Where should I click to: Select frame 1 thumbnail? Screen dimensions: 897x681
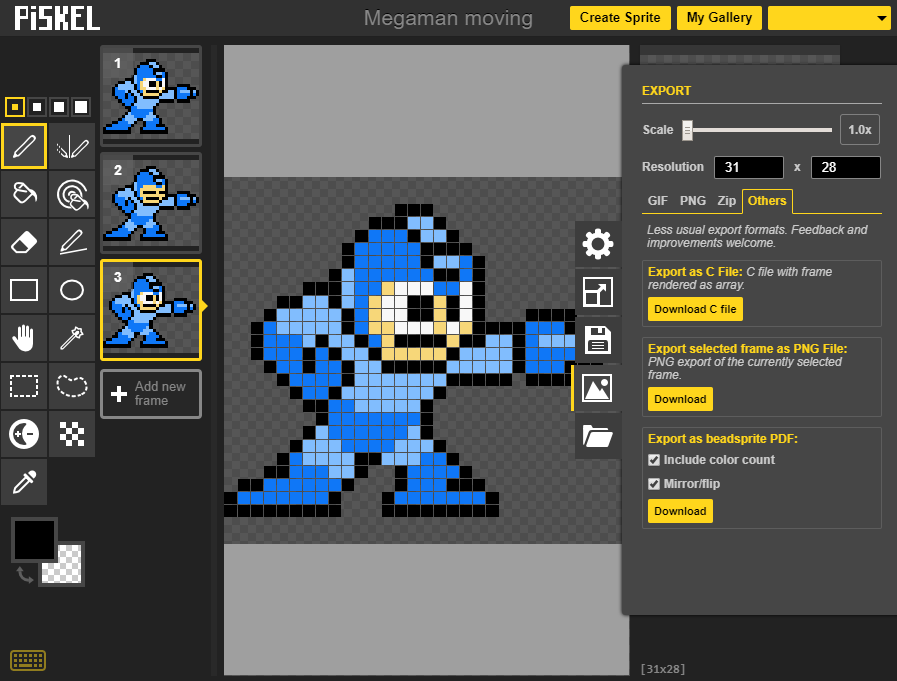click(151, 95)
